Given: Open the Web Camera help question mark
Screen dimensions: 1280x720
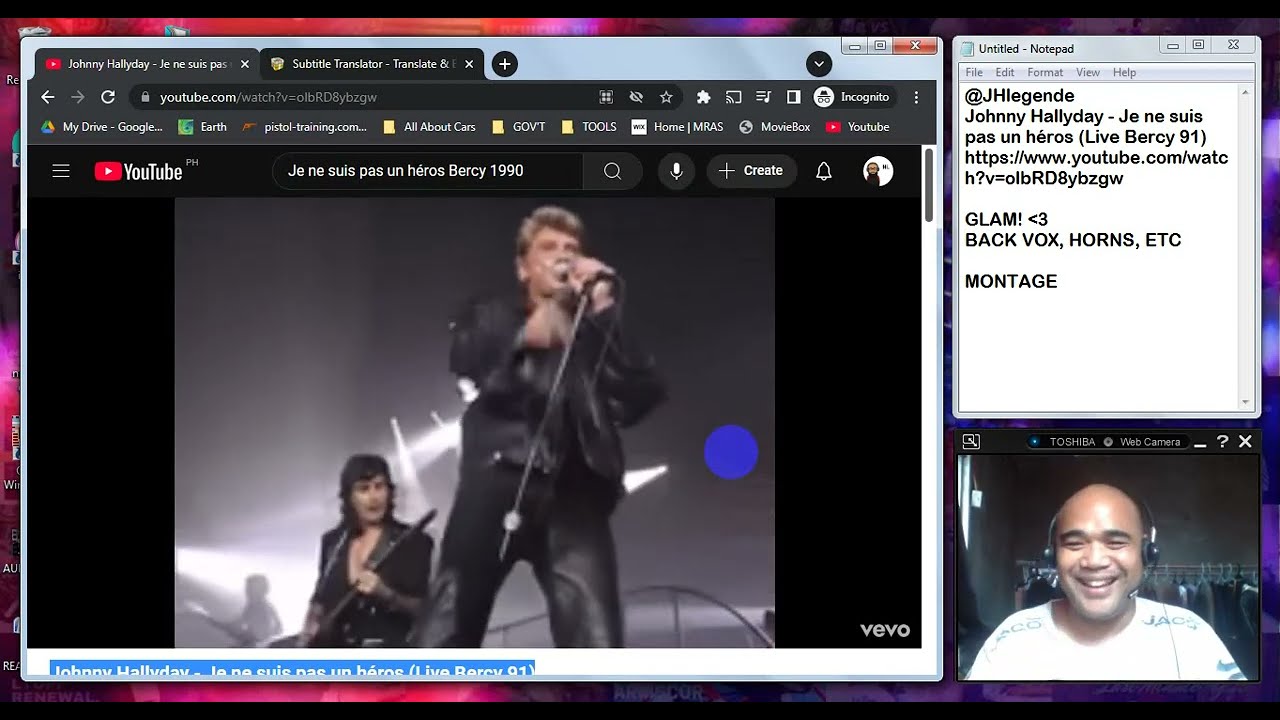Looking at the screenshot, I should click(x=1222, y=441).
